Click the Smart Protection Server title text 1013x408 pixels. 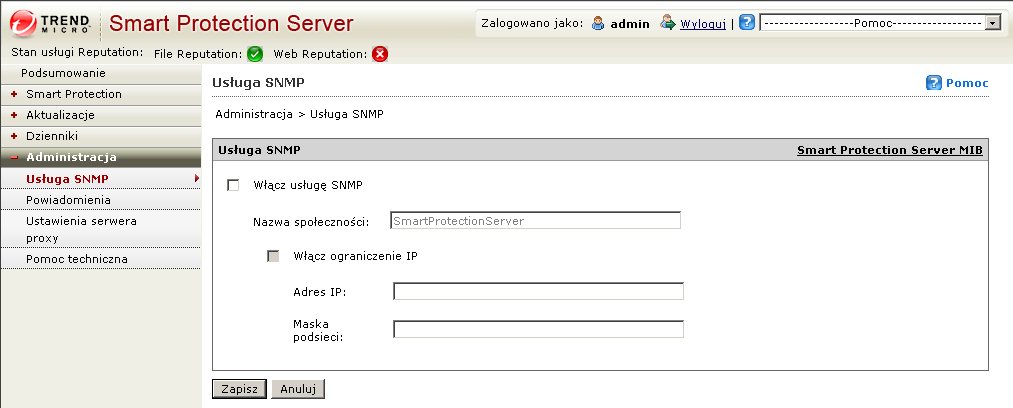pos(231,24)
